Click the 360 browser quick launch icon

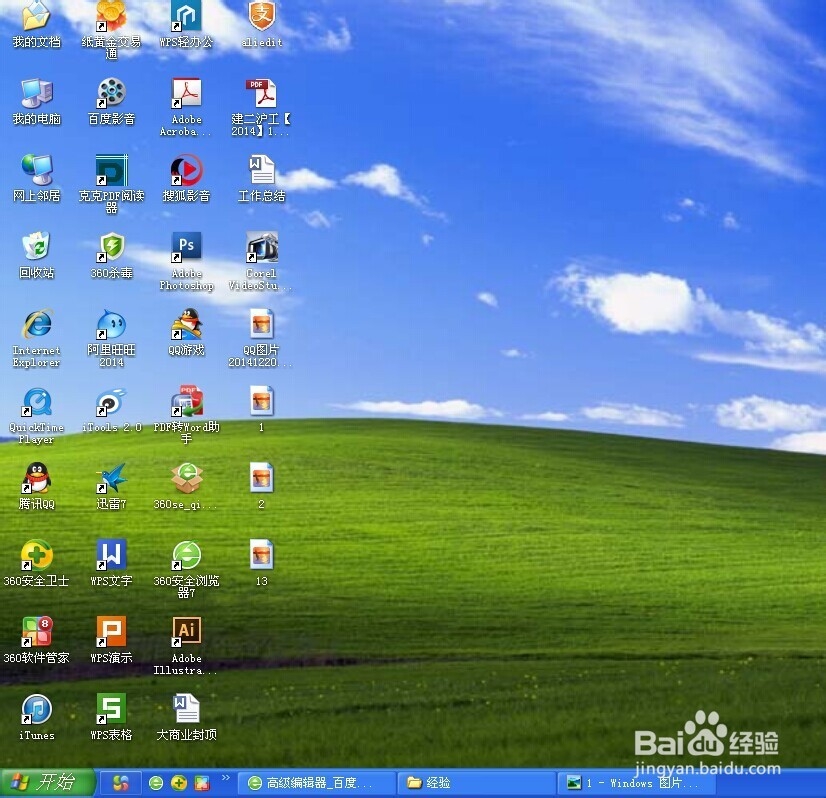[x=156, y=783]
